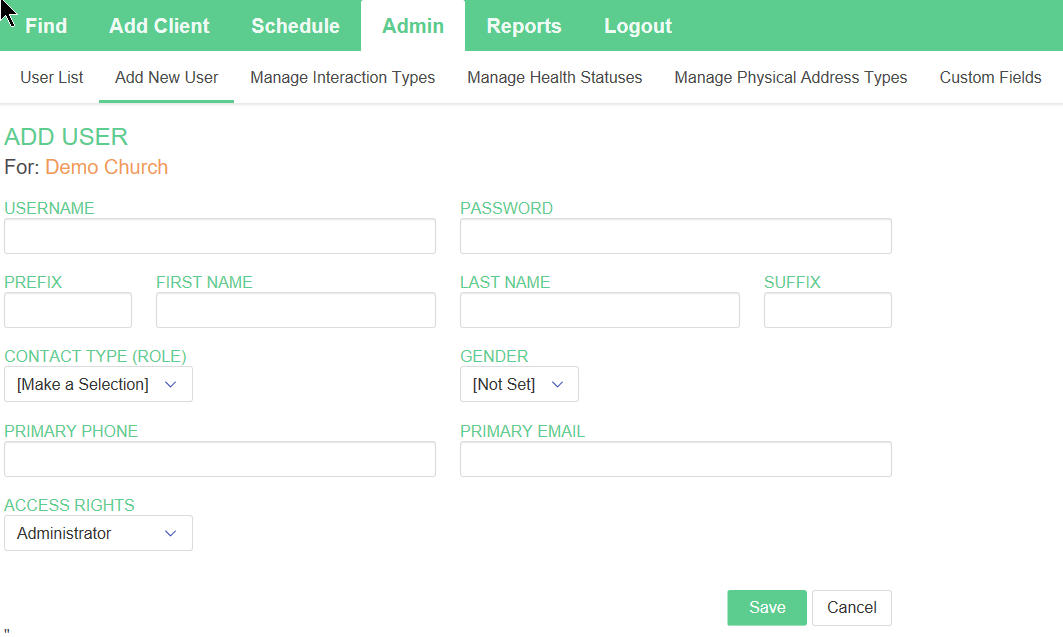Open the Find menu item
Screen dimensions: 1063x637
pos(46,26)
